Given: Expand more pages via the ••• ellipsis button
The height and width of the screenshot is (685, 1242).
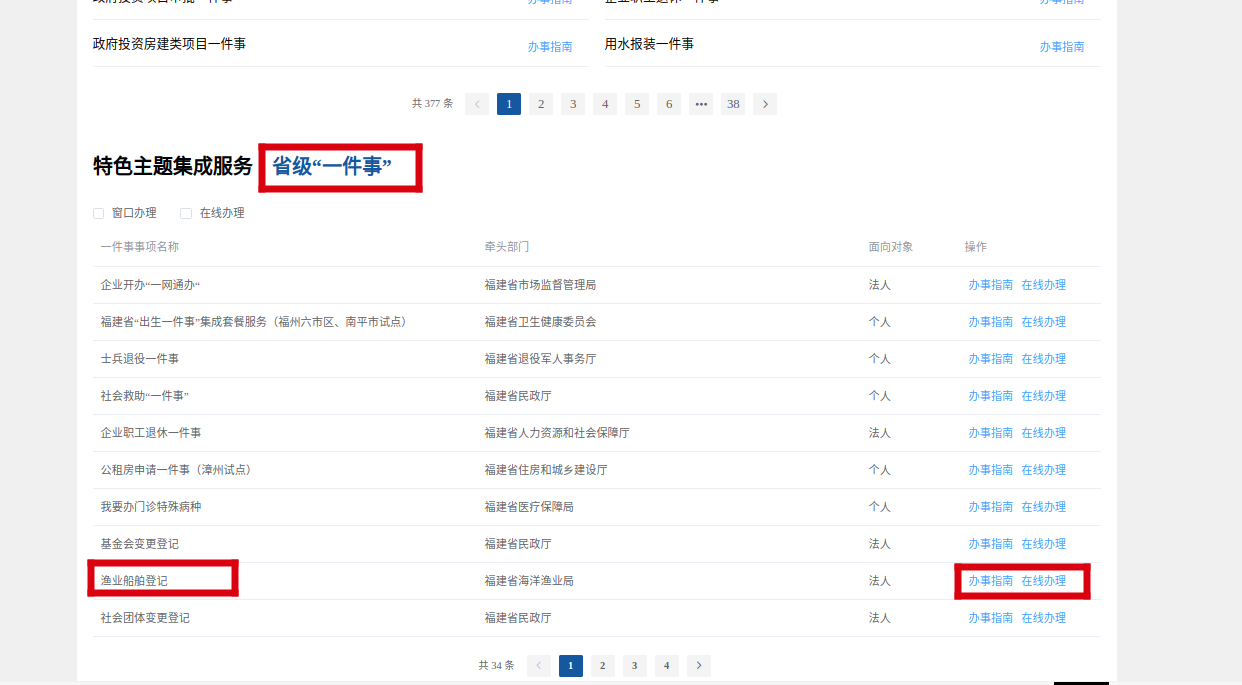Looking at the screenshot, I should (x=701, y=104).
